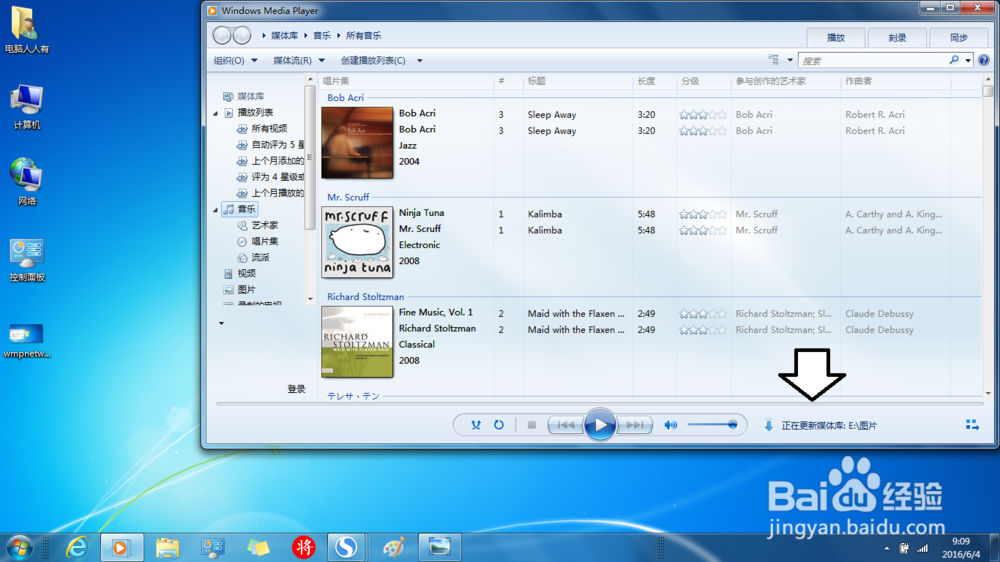Image resolution: width=1000 pixels, height=562 pixels.
Task: Open the 刻录 tab
Action: [897, 38]
